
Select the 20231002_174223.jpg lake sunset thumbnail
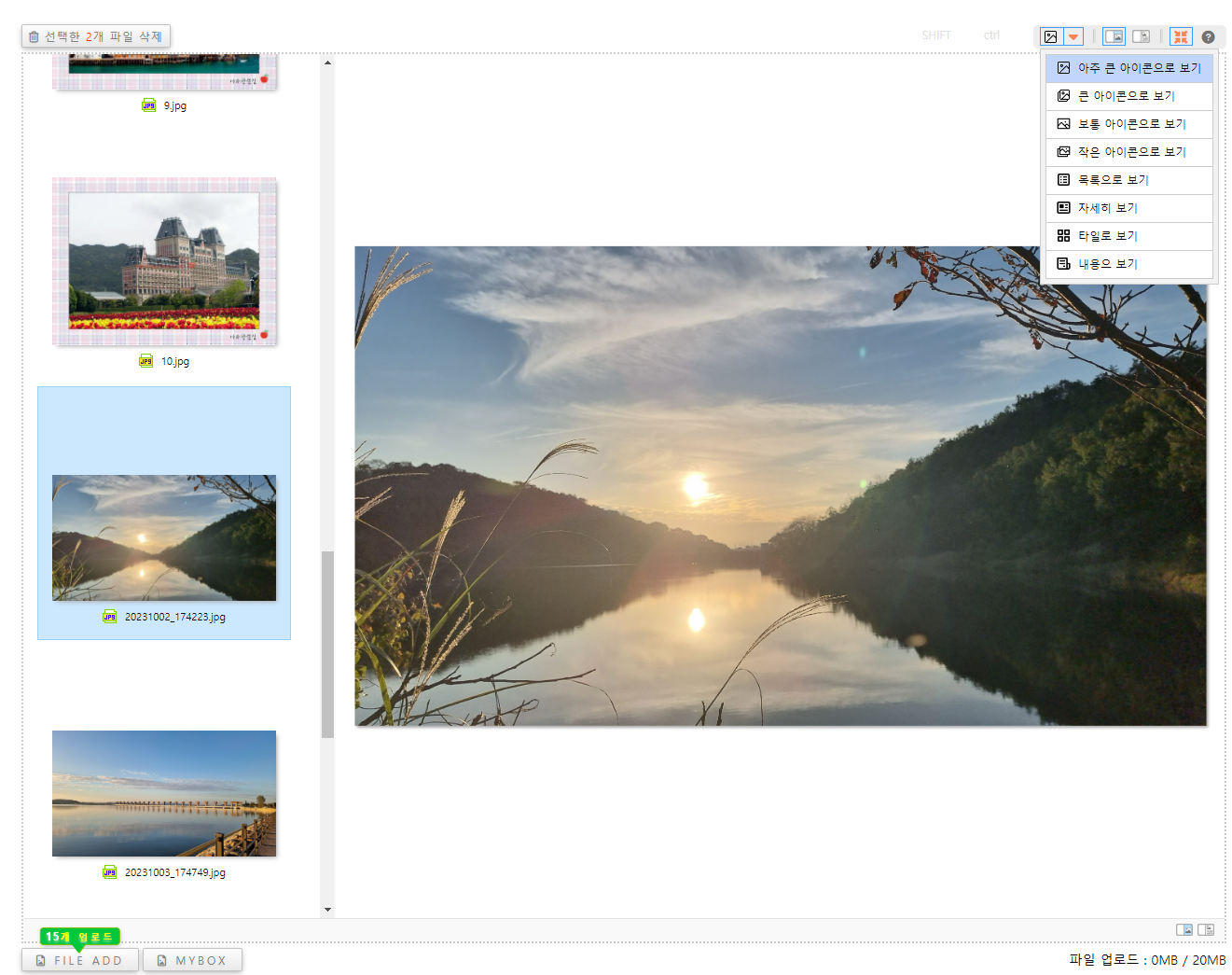(164, 537)
